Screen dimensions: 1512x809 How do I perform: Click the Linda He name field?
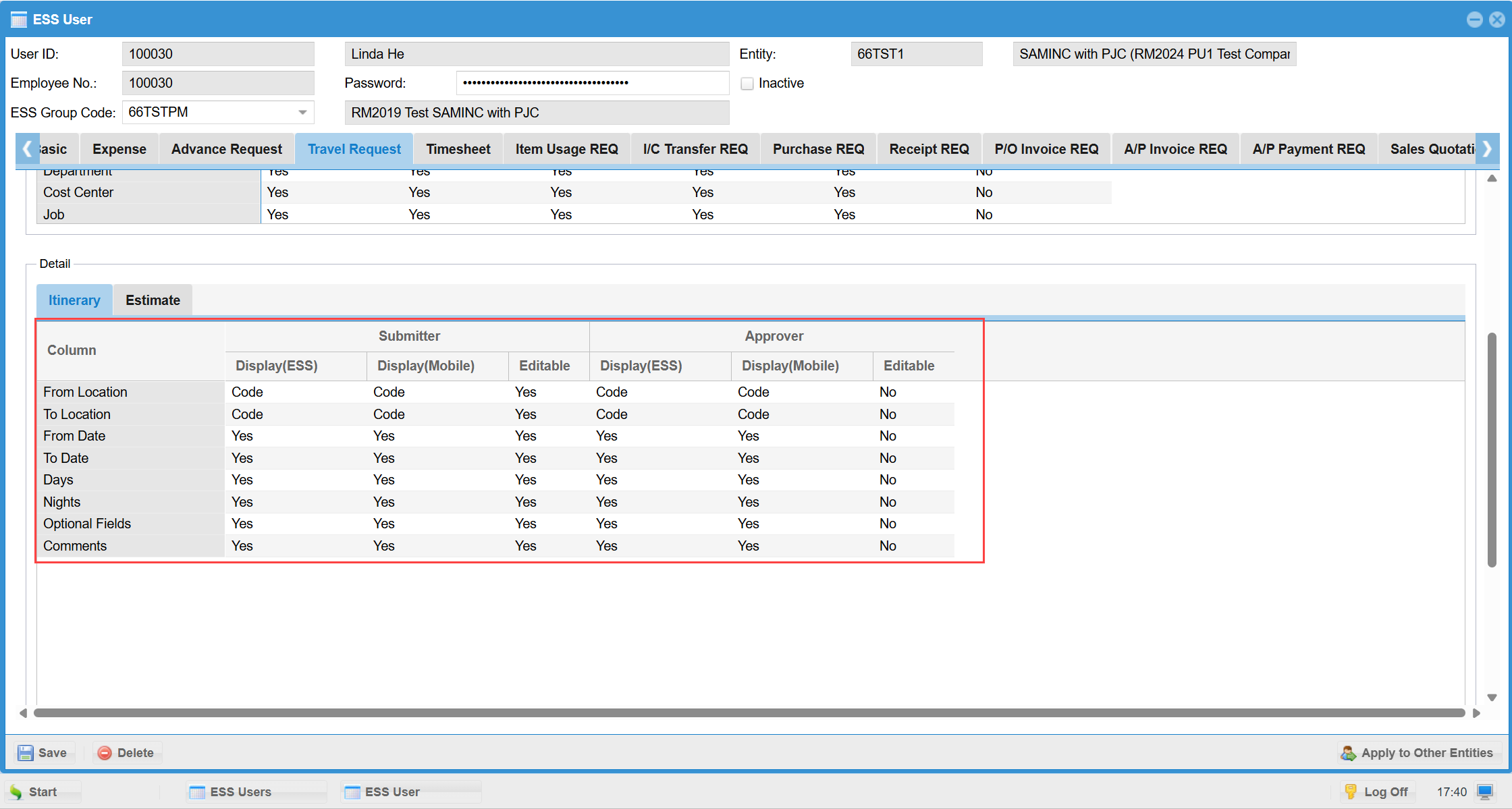tap(537, 54)
